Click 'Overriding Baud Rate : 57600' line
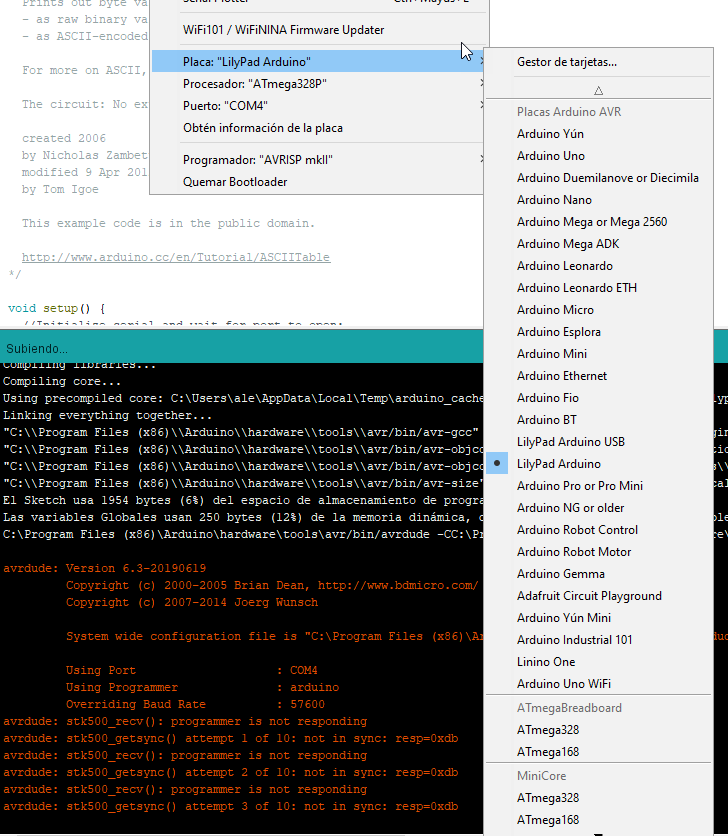The image size is (728, 836). point(195,704)
